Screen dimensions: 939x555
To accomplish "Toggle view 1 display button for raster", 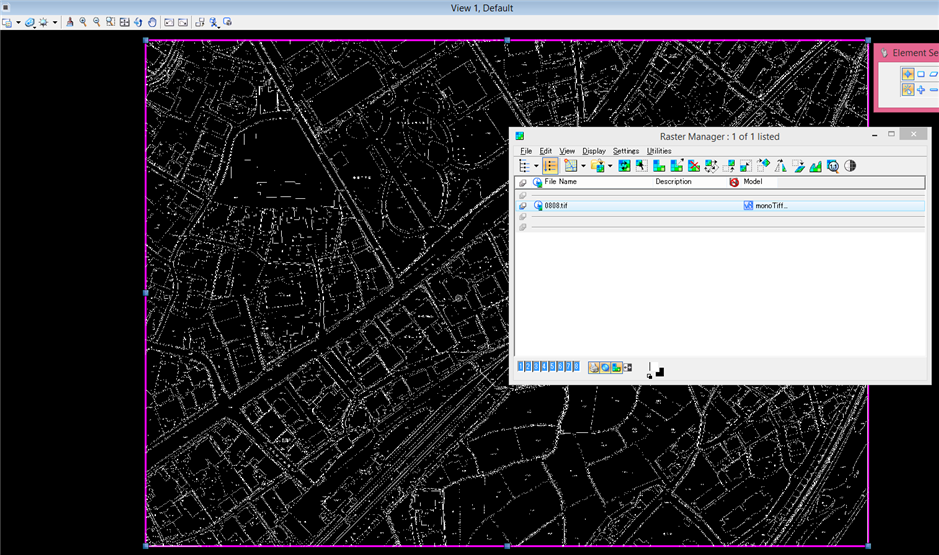I will click(521, 367).
